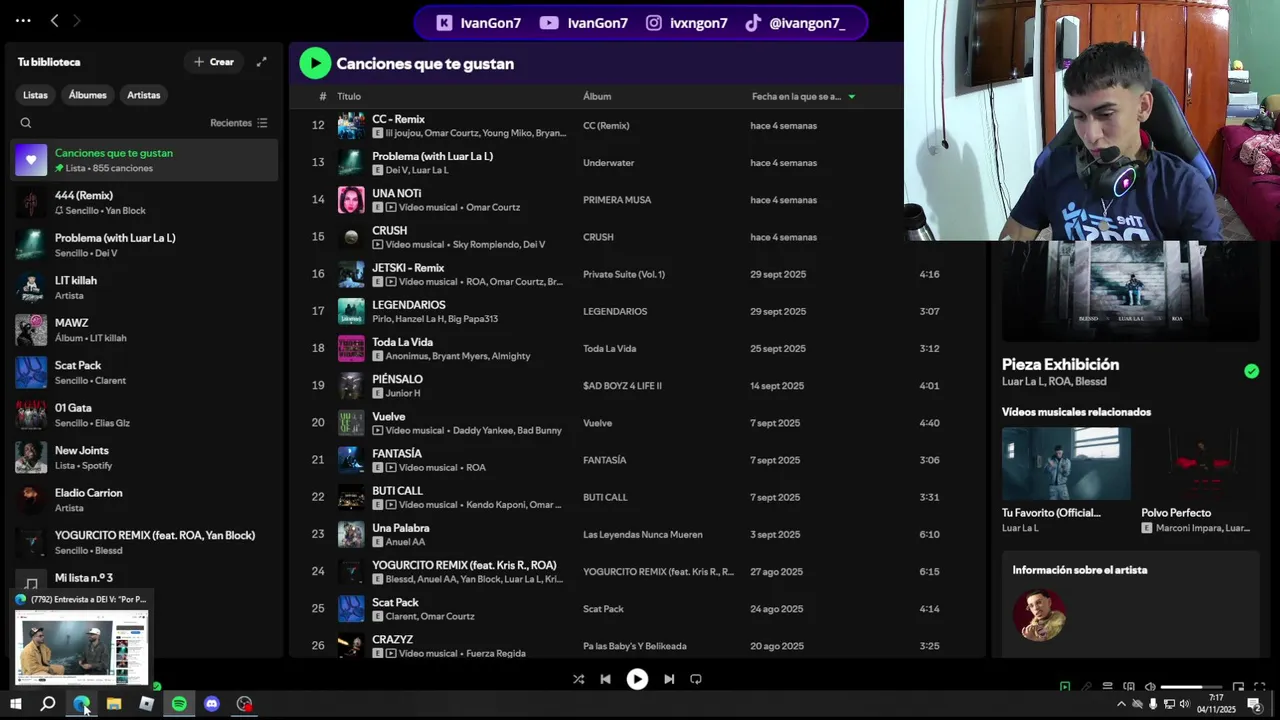The image size is (1280, 720).
Task: Open Las Leyendas Nunca Mueren album
Action: [x=643, y=535]
